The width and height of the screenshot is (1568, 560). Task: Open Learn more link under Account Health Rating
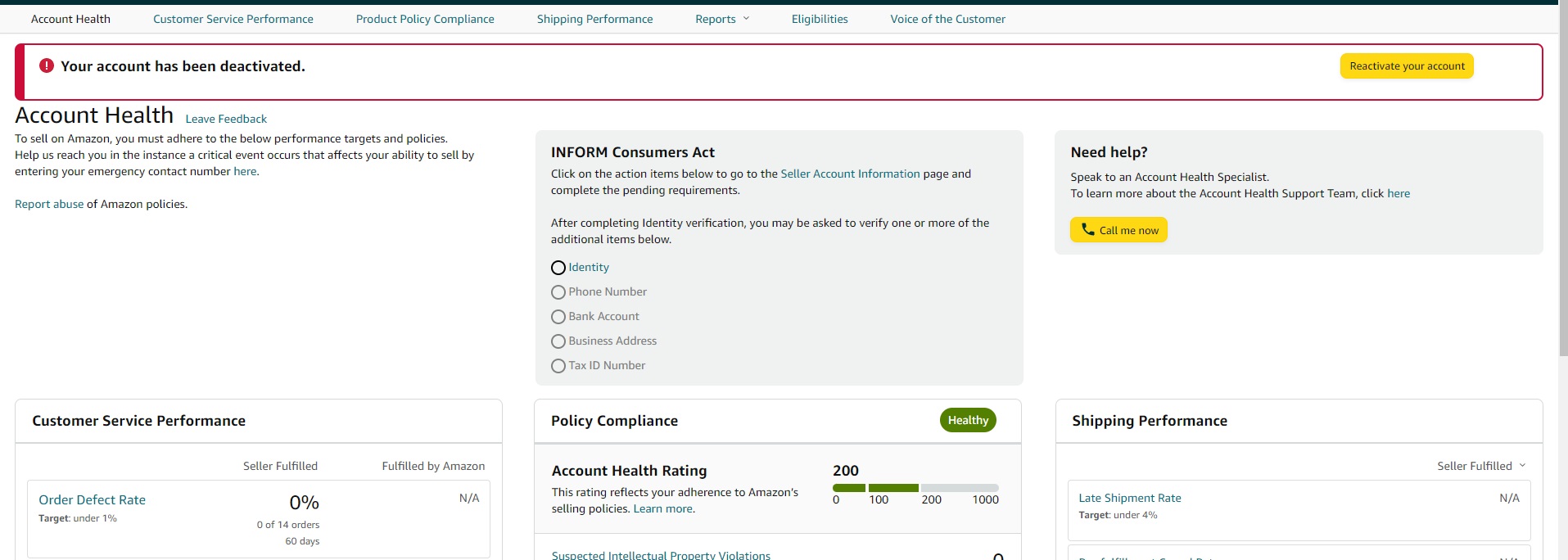663,508
